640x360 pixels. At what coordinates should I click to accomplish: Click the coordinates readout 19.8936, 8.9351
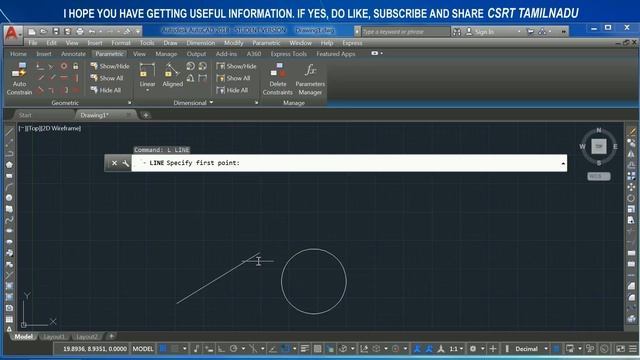(95, 349)
